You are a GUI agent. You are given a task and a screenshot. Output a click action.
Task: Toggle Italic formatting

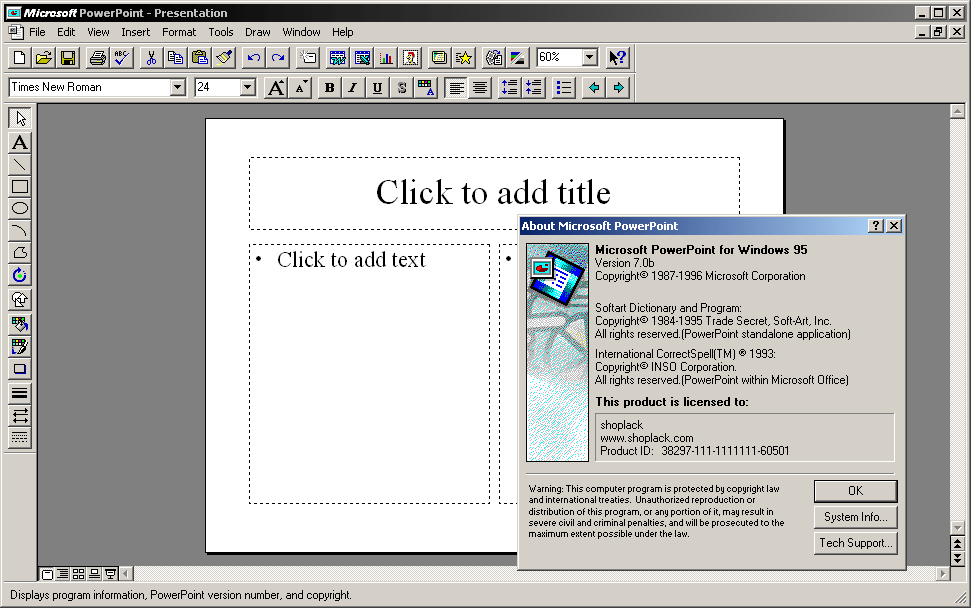pos(353,87)
